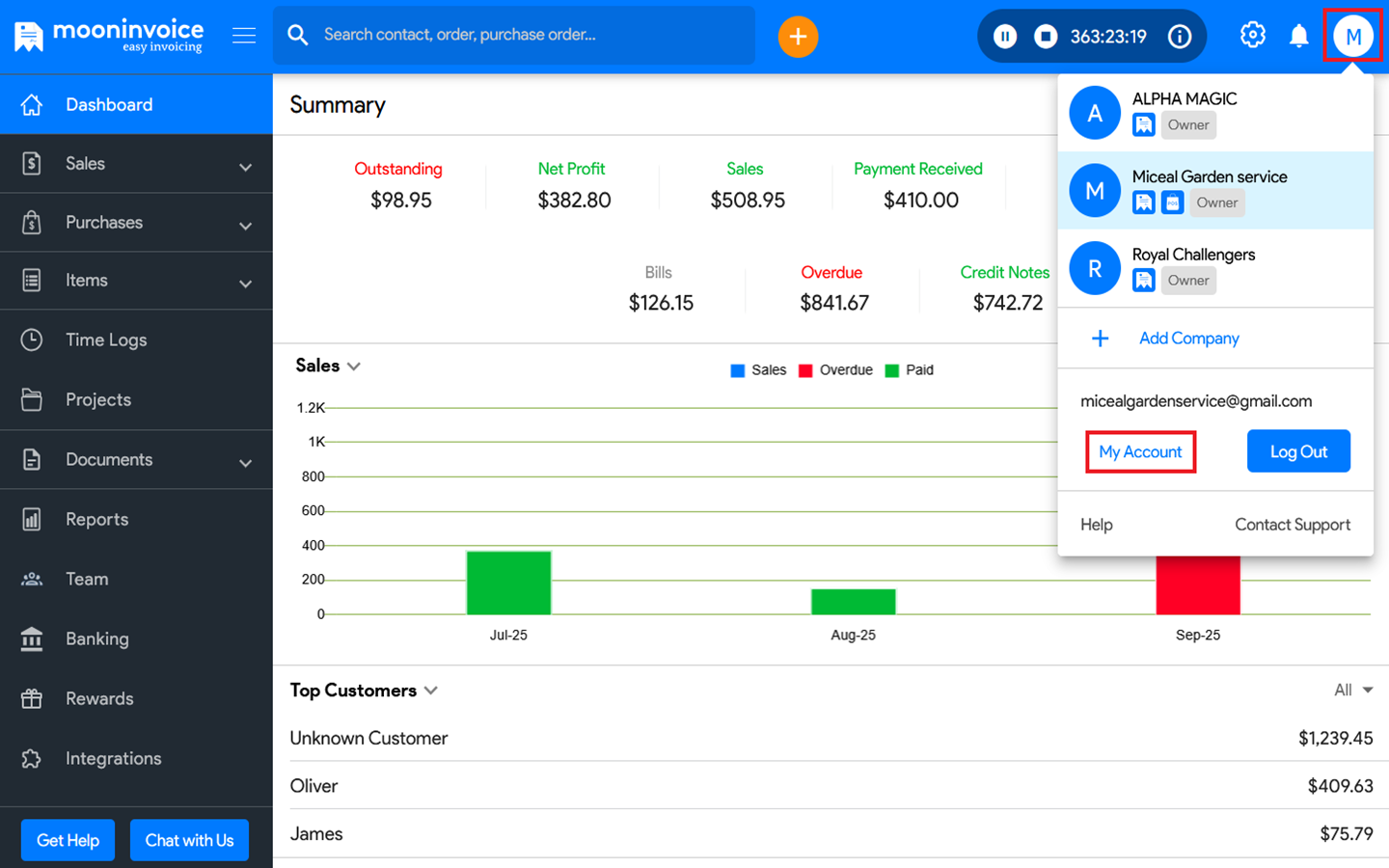Expand the Purchases sidebar section
Viewport: 1389px width, 868px height.
pos(136,223)
